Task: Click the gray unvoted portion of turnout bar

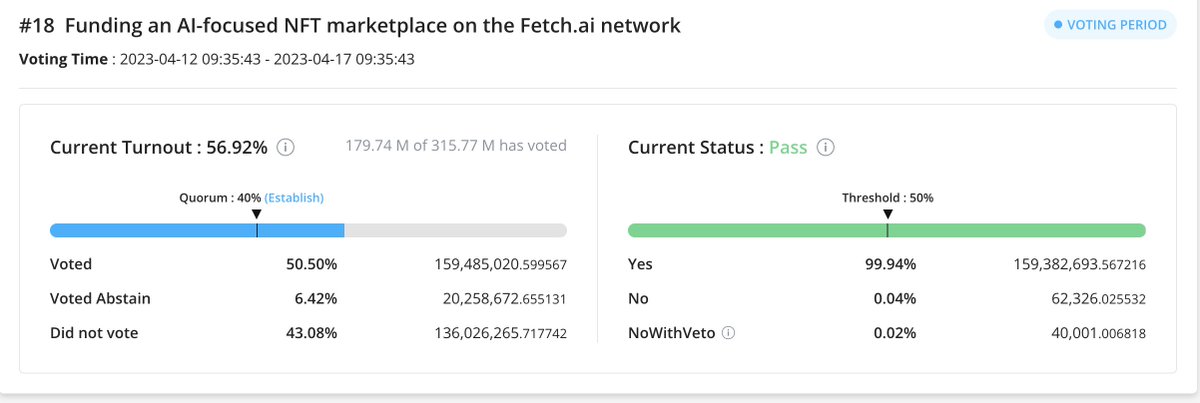Action: 456,230
